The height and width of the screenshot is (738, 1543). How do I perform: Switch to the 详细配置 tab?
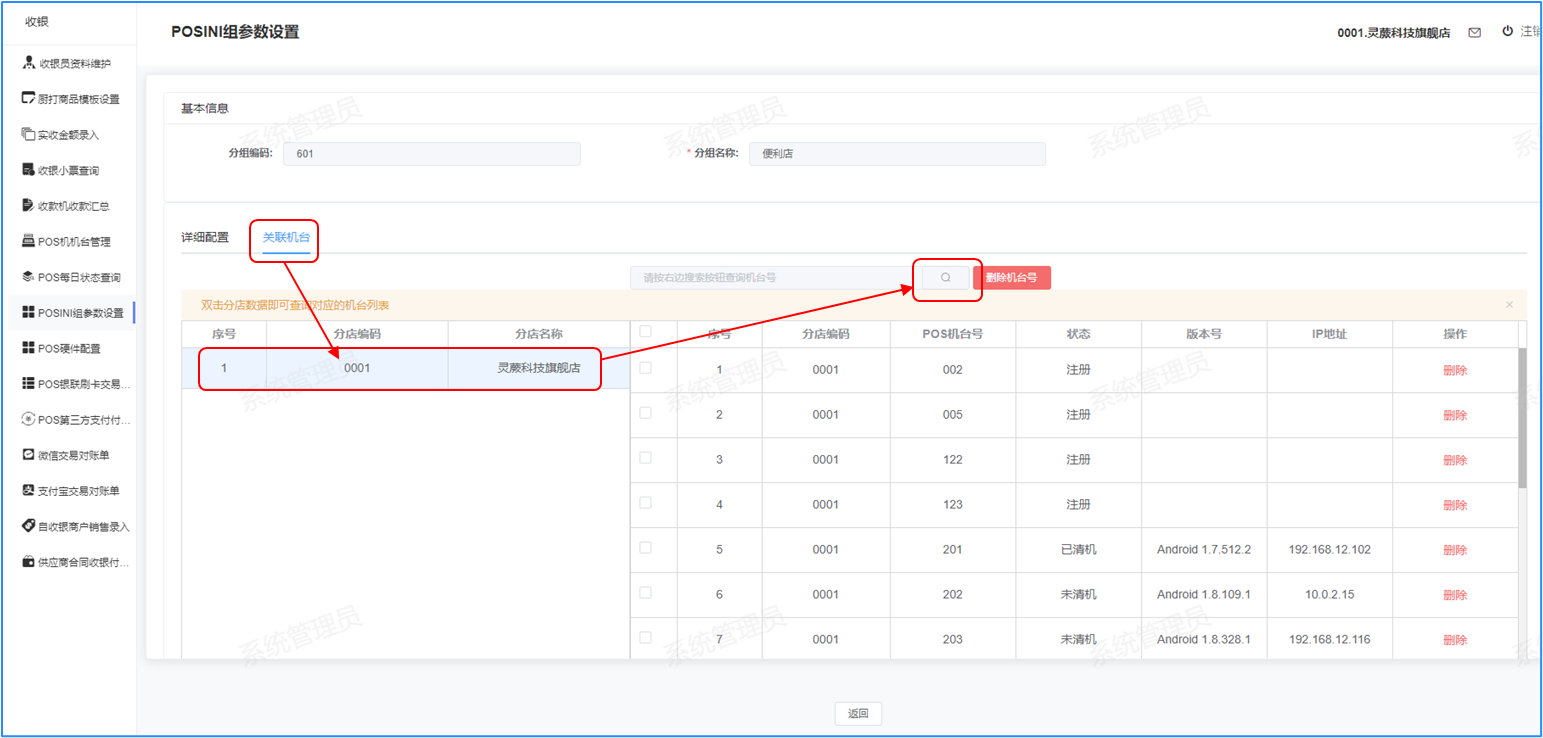pyautogui.click(x=205, y=237)
